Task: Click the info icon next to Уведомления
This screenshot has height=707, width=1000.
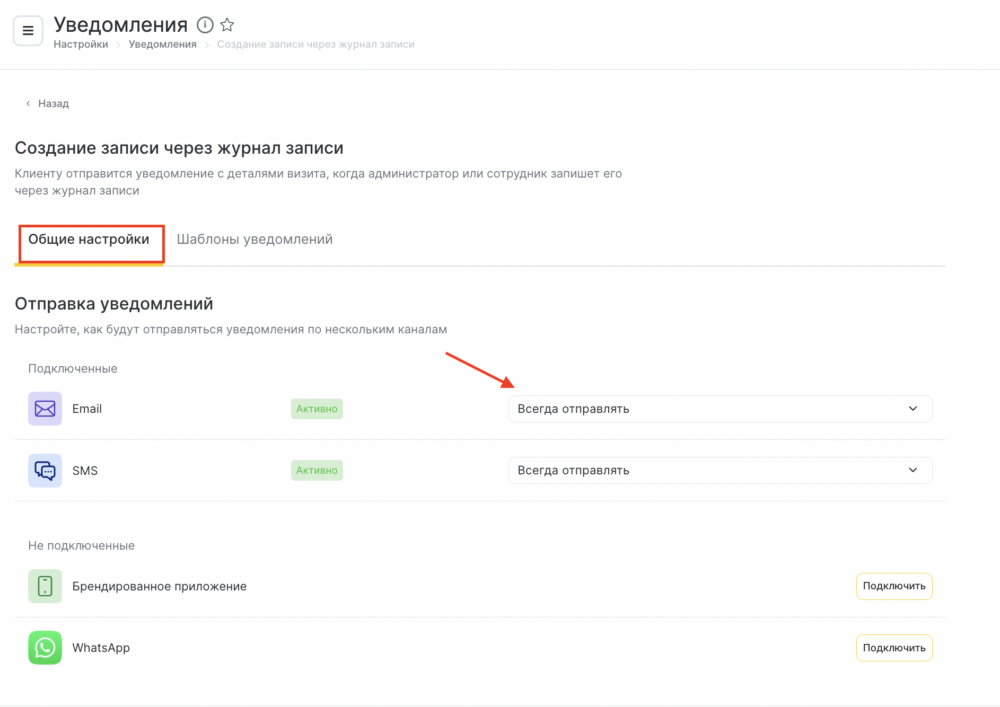Action: tap(205, 25)
